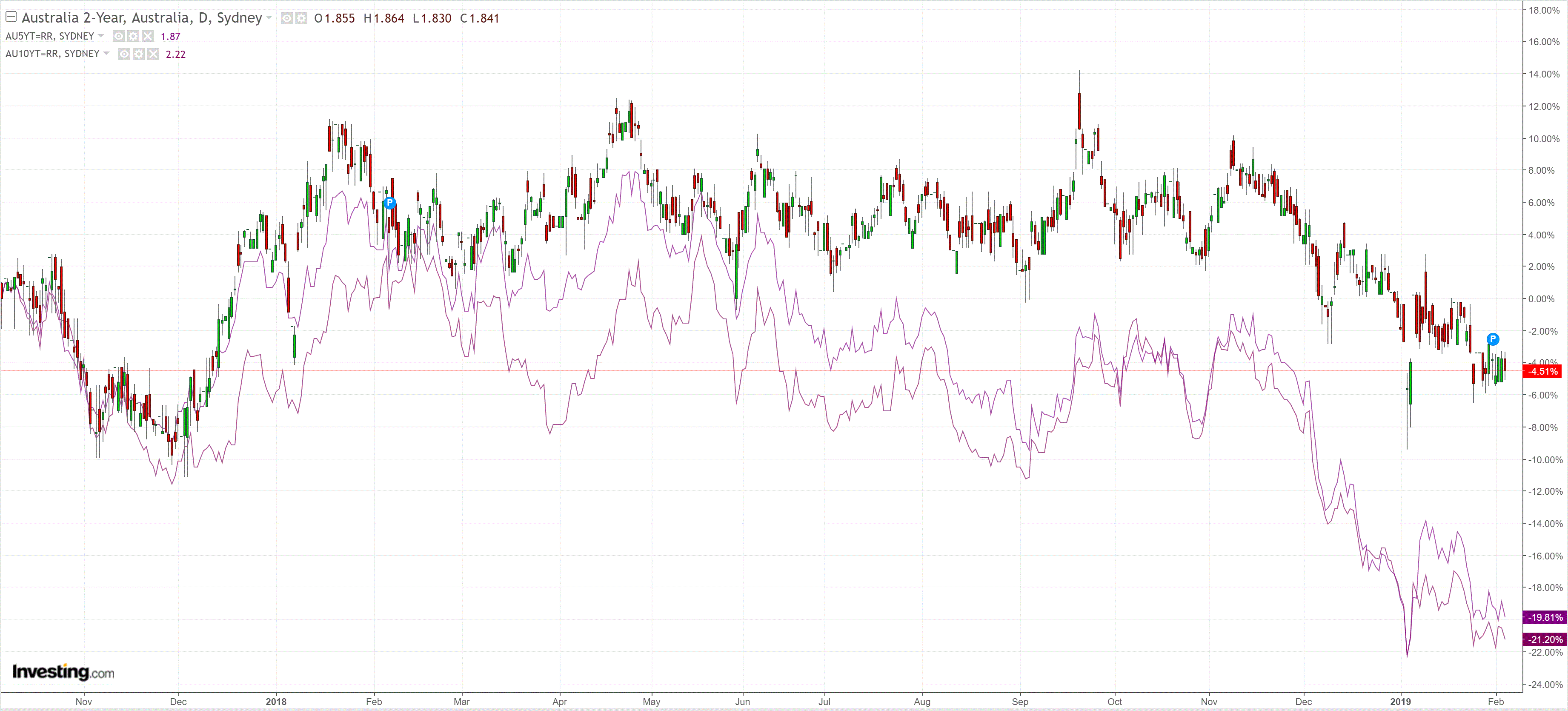
Task: Remove AU5YT=RR series with X icon
Action: 147,37
